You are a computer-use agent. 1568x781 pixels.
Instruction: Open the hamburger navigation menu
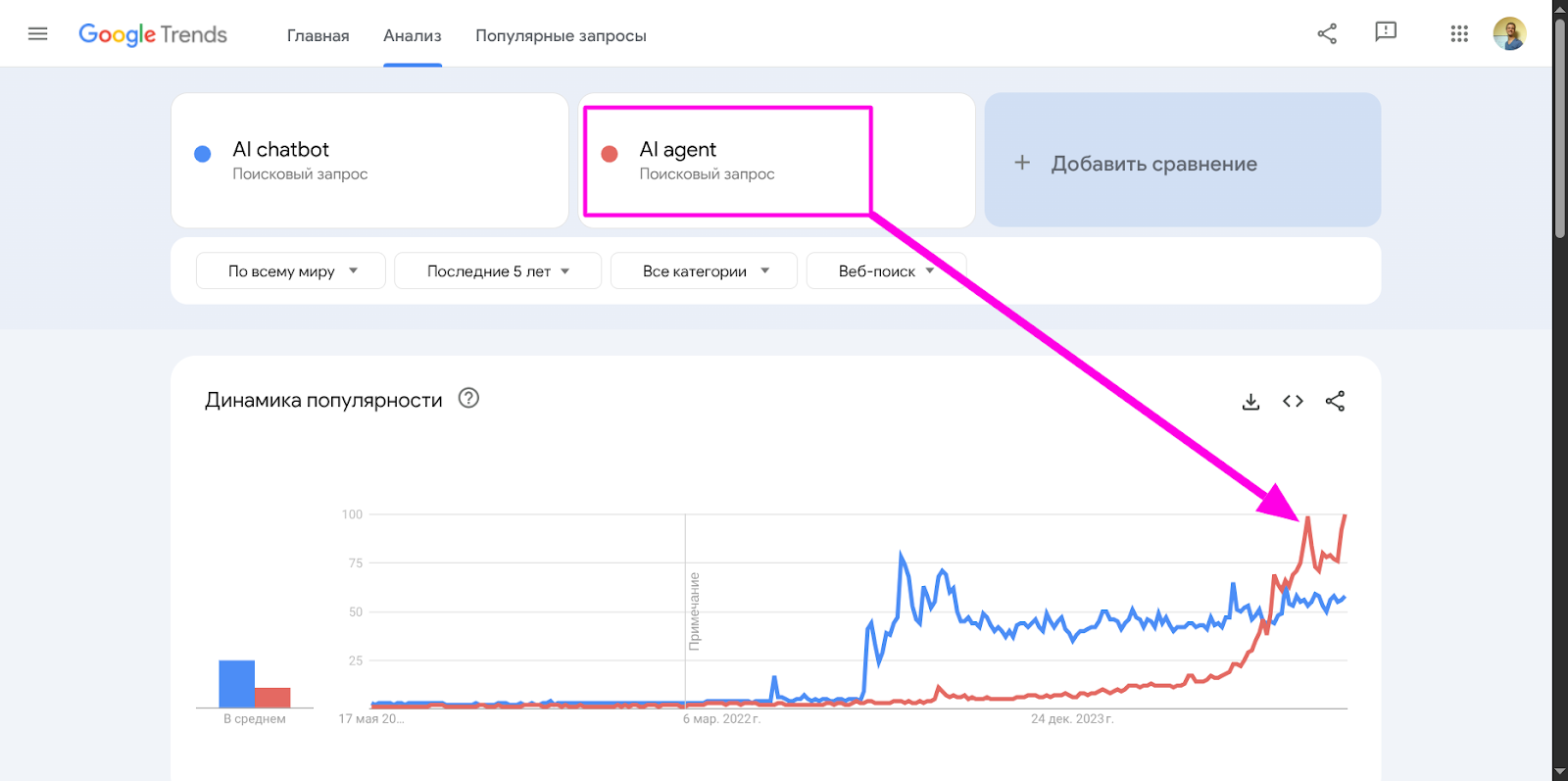[37, 32]
